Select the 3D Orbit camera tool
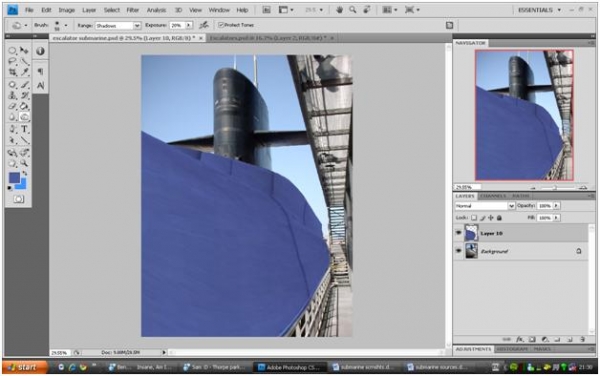Screen dimensions: 600x376 click(24, 153)
